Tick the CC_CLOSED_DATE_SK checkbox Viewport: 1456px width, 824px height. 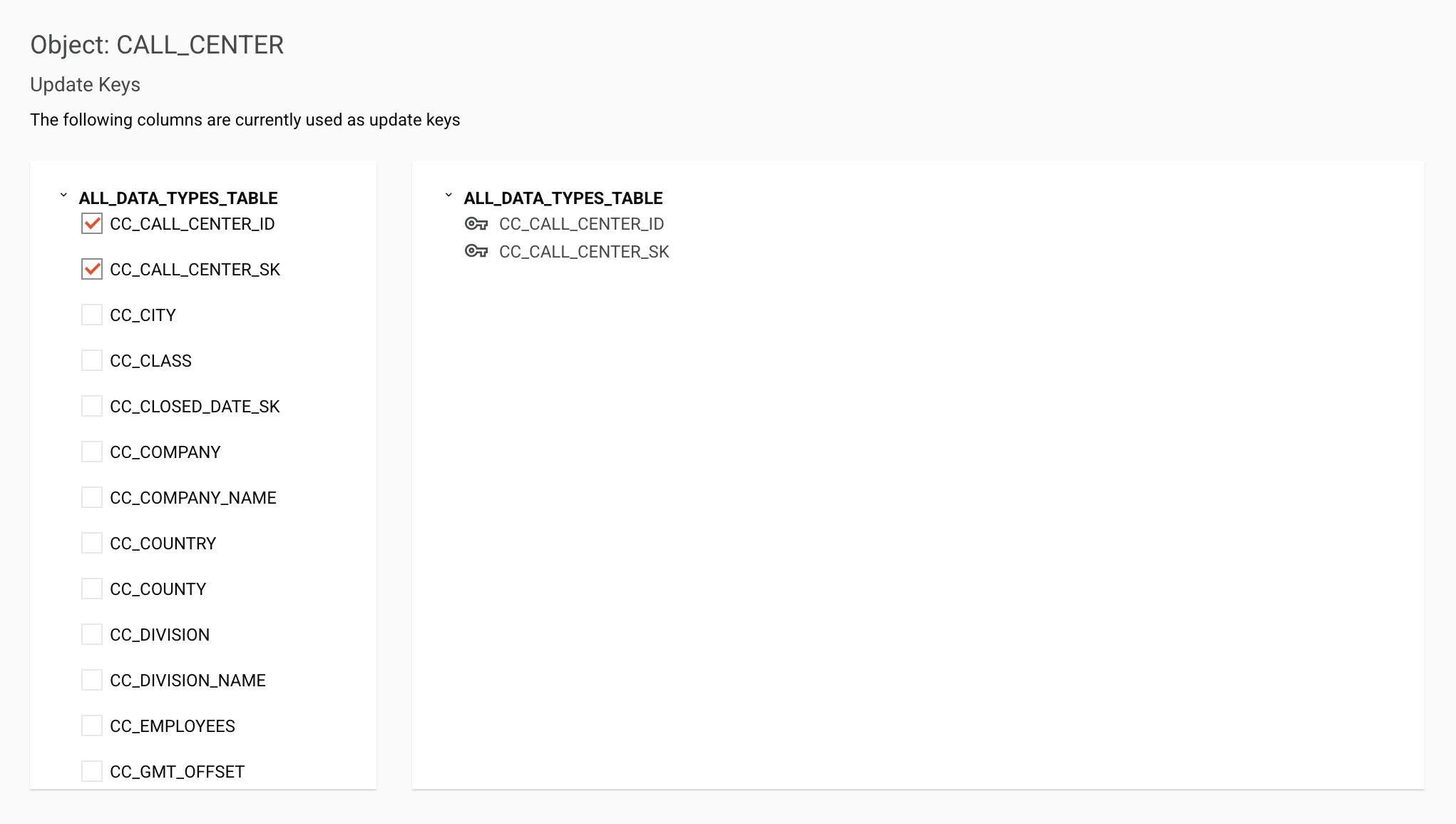92,407
